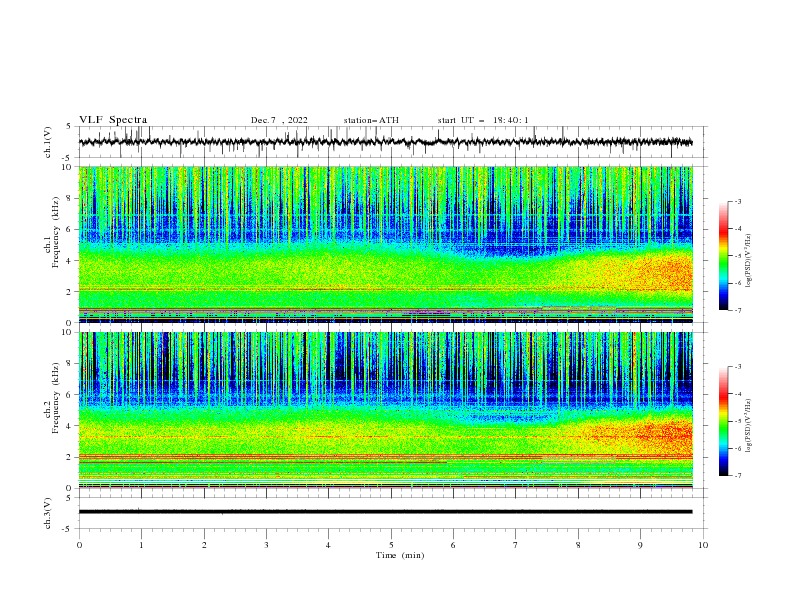792x612 pixels.
Task: Click the 'log(PSD)(V²/Hz)' label beside the ch.2 colorbar
Action: click(749, 425)
